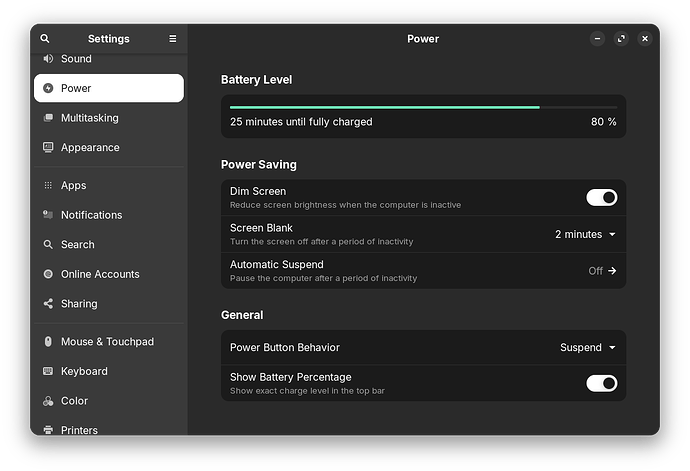The width and height of the screenshot is (690, 471).
Task: Open the hamburger menu in Settings sidebar
Action: [172, 39]
